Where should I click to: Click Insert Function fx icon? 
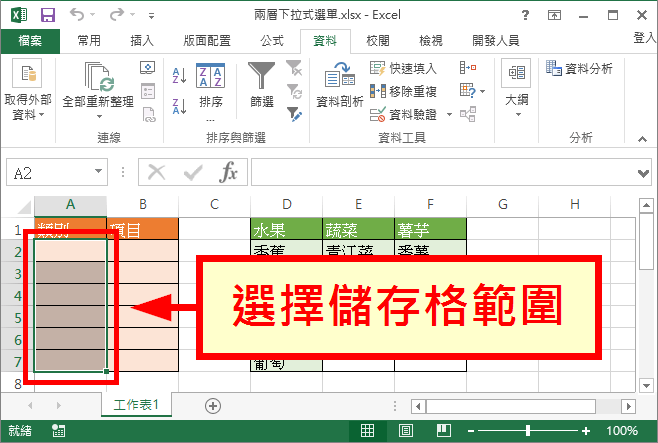228,172
